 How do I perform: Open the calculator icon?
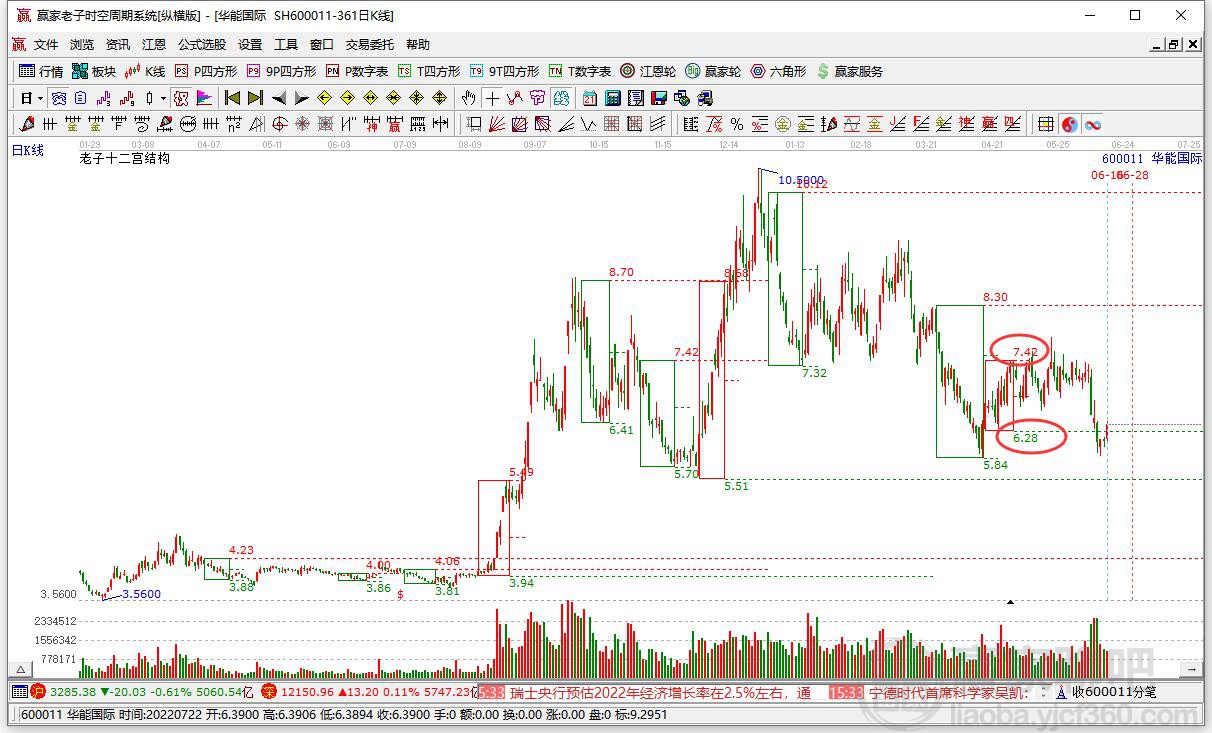click(x=612, y=98)
